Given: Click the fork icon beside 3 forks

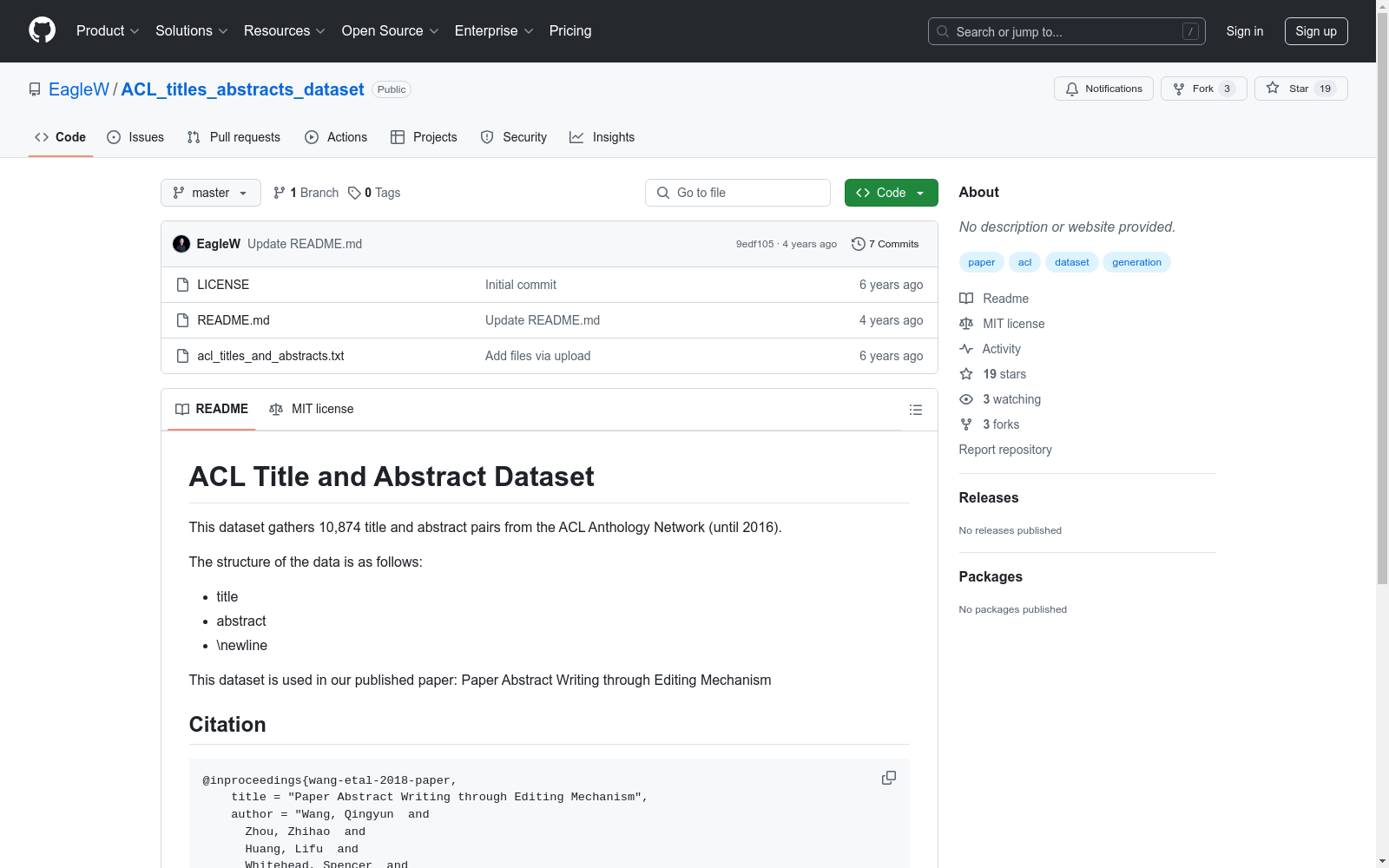Looking at the screenshot, I should [x=966, y=424].
